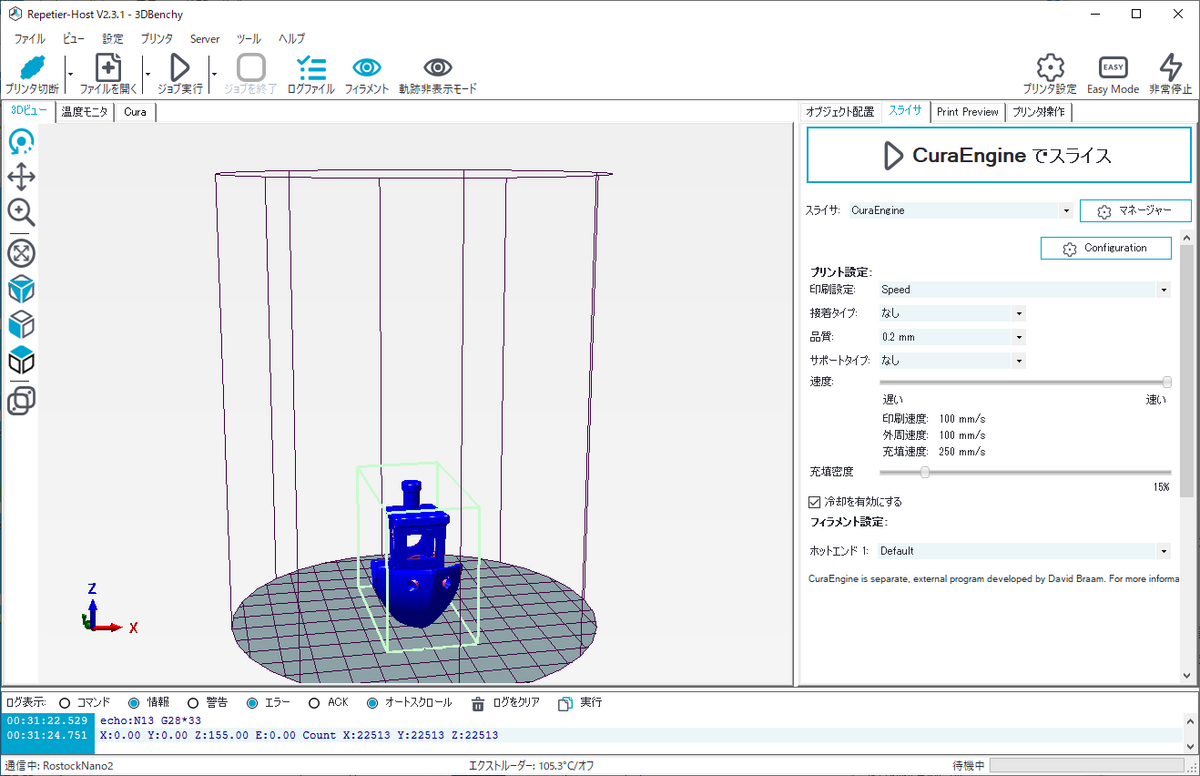Toggle the エラー log filter
This screenshot has height=776, width=1200.
(252, 703)
